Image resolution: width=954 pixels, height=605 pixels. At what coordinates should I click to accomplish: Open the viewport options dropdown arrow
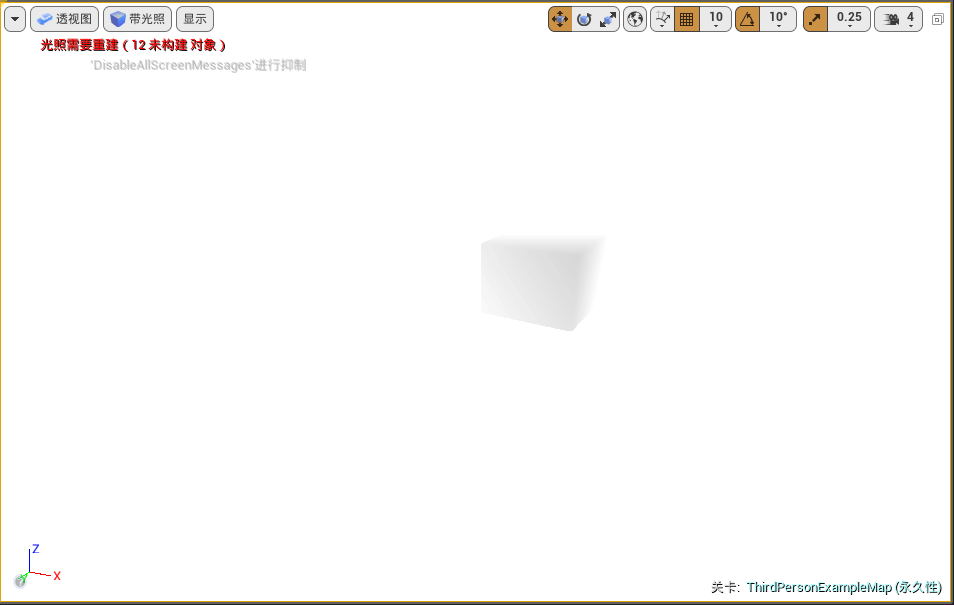[x=15, y=19]
